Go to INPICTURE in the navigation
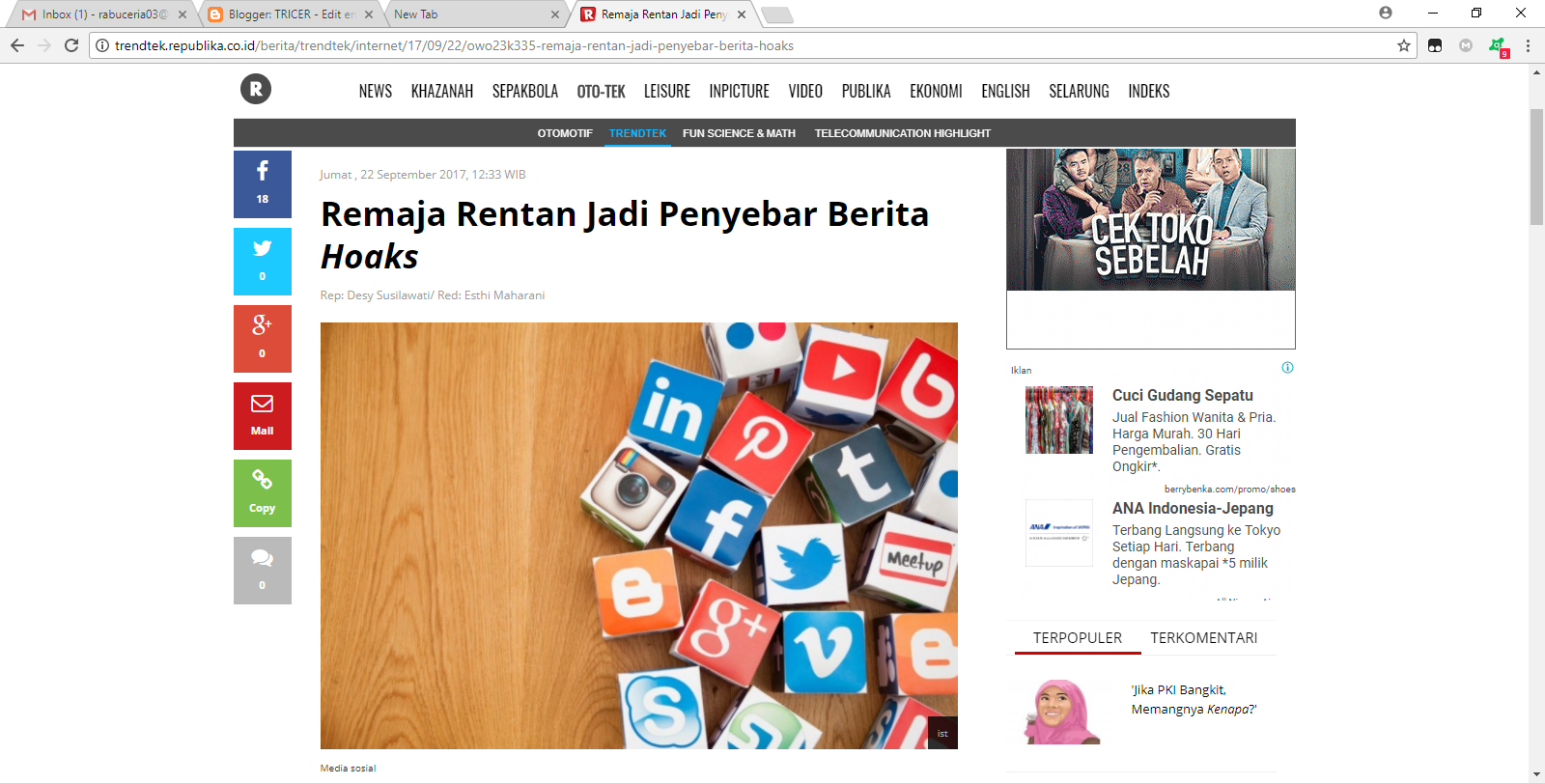 pyautogui.click(x=740, y=91)
